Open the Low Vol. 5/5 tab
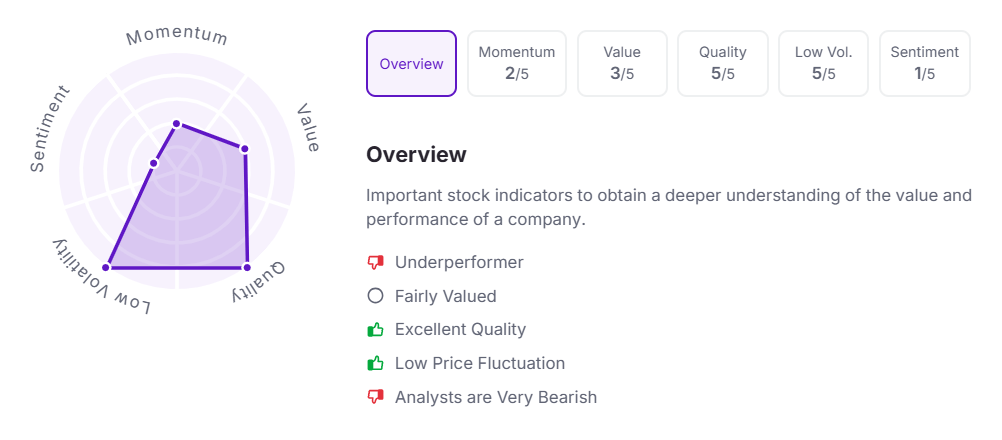Screen dimensions: 1002x440 tap(824, 64)
